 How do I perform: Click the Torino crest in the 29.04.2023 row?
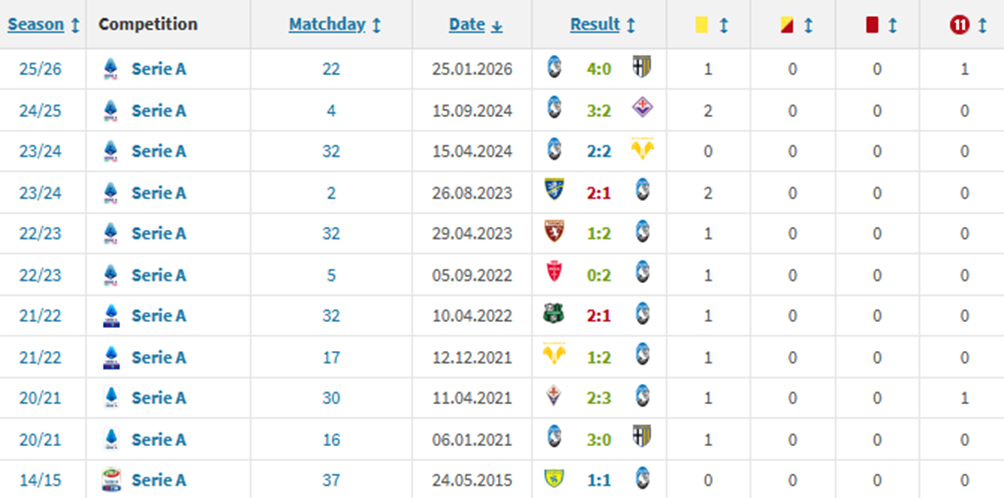click(x=553, y=232)
